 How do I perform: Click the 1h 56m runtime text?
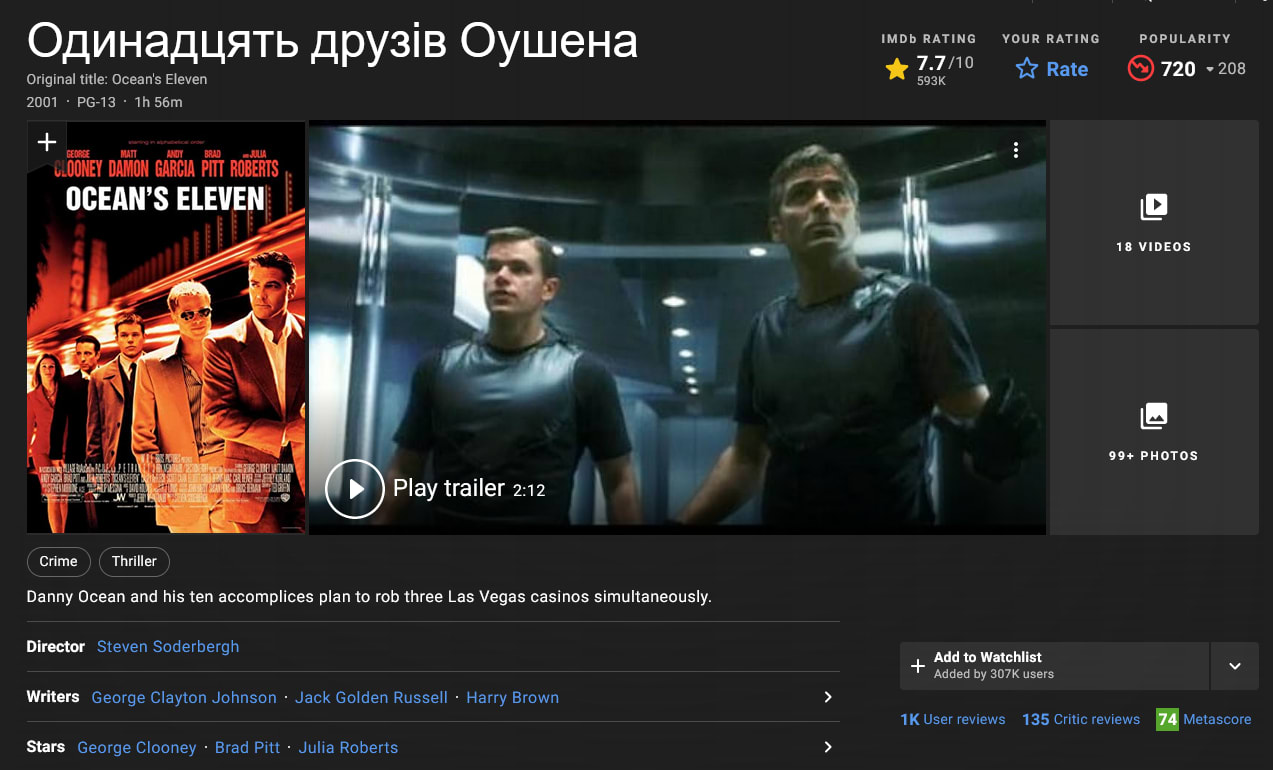point(158,102)
